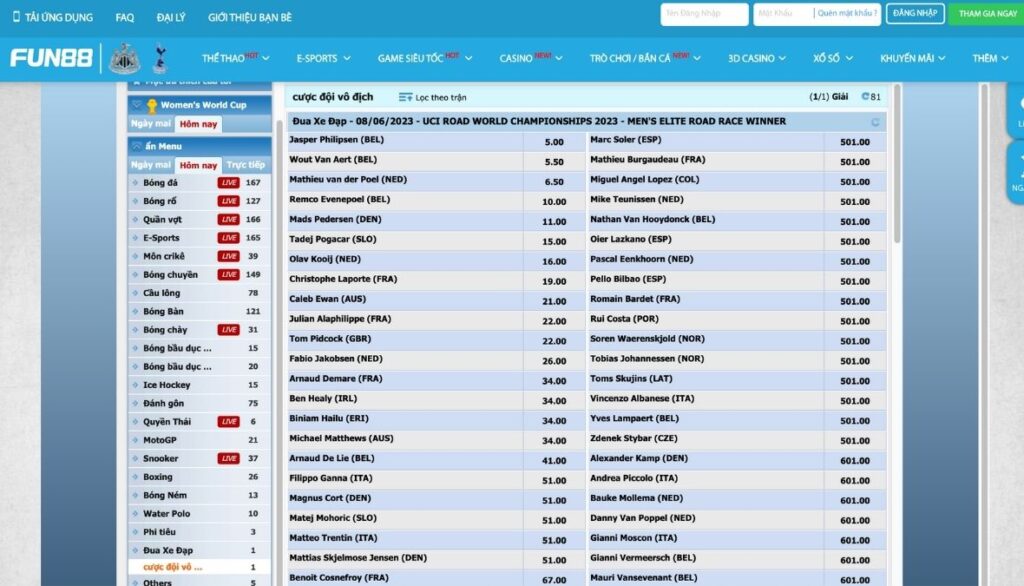Click the LIVE badge next to Snooker

(x=228, y=459)
